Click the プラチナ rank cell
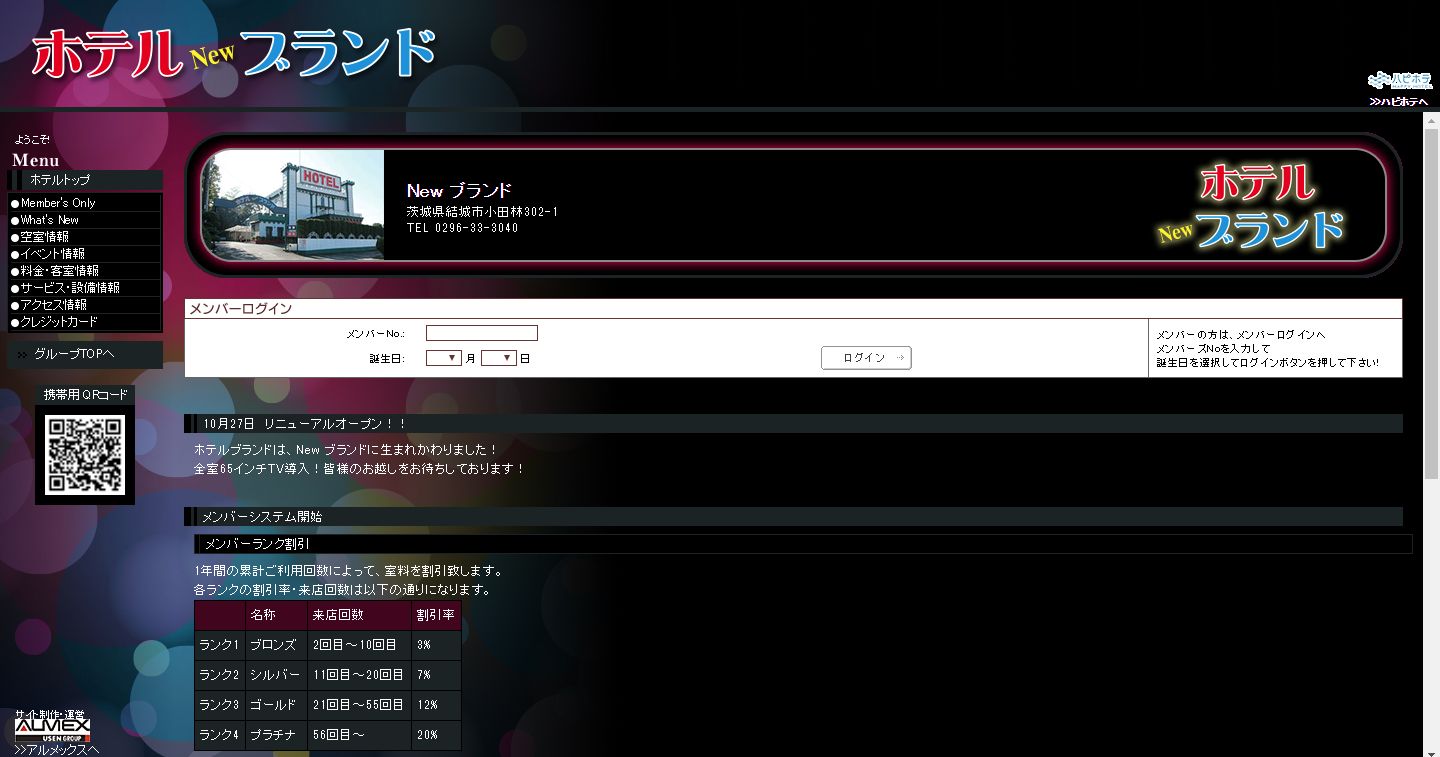The height and width of the screenshot is (757, 1440). coord(275,736)
